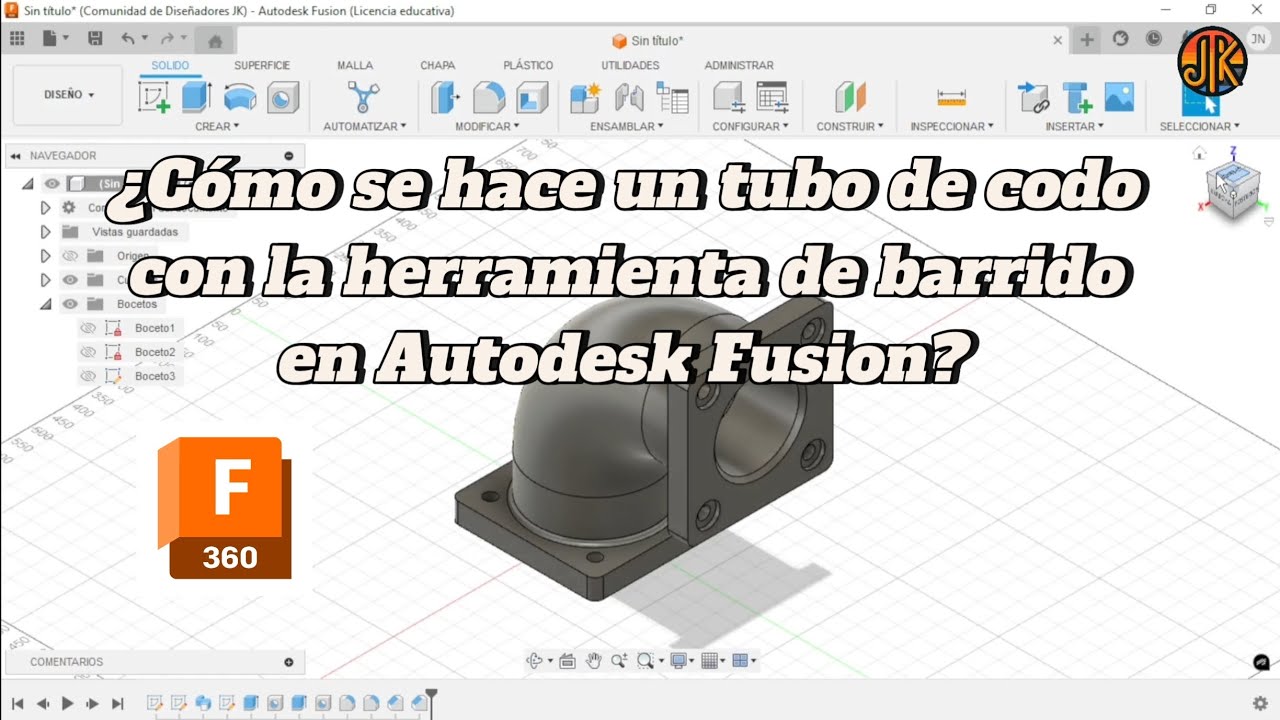The image size is (1280, 720).
Task: Jump to timeline start
Action: click(x=17, y=703)
